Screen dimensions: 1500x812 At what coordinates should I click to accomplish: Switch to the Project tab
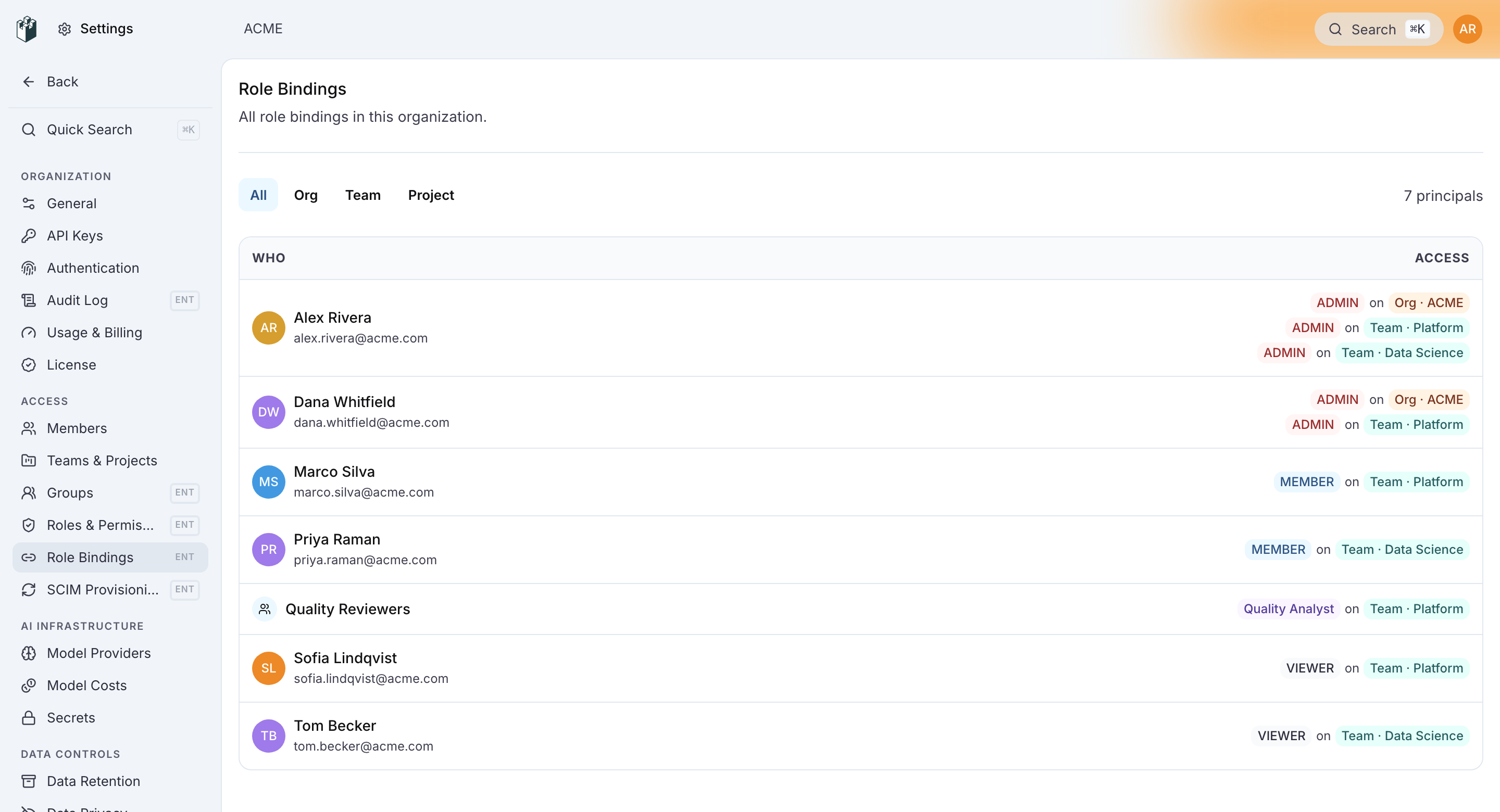point(431,195)
